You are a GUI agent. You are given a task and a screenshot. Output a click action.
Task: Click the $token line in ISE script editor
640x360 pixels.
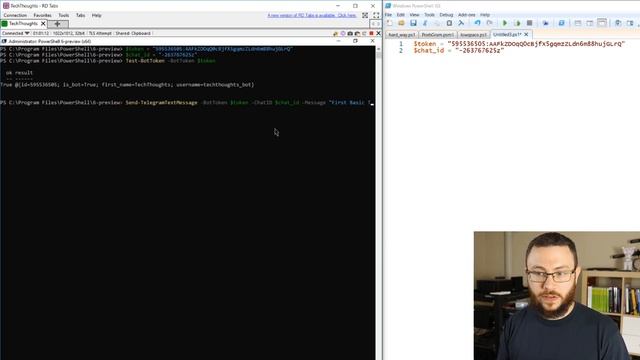(x=519, y=44)
